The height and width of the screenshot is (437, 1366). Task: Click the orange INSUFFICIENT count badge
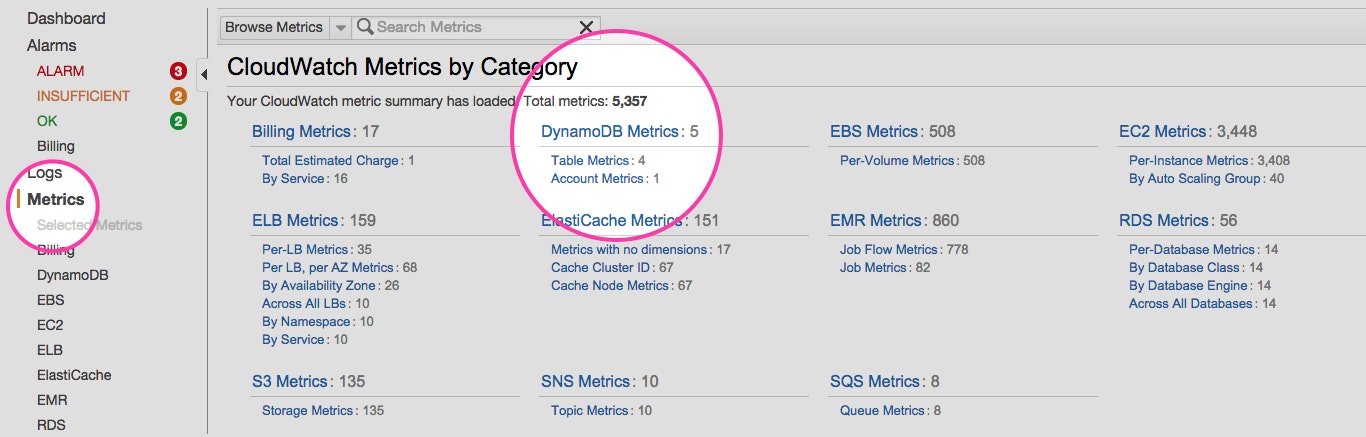[178, 96]
